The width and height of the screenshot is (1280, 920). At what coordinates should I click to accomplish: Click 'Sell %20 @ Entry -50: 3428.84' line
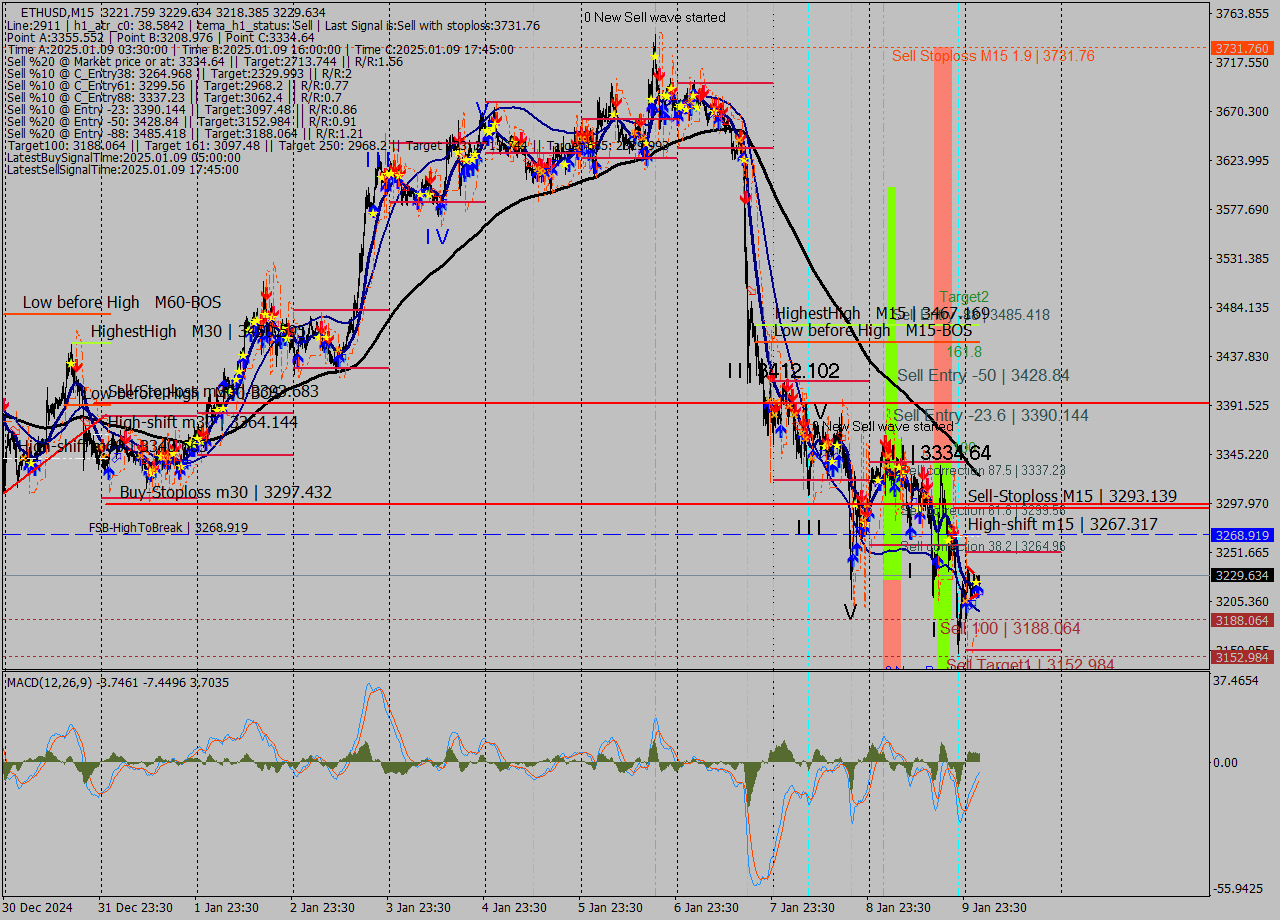coord(182,121)
